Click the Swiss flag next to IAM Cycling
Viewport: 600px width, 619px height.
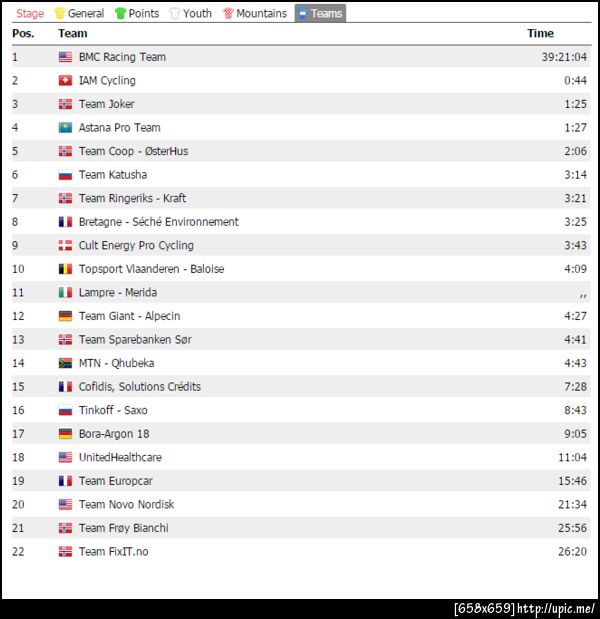point(66,81)
